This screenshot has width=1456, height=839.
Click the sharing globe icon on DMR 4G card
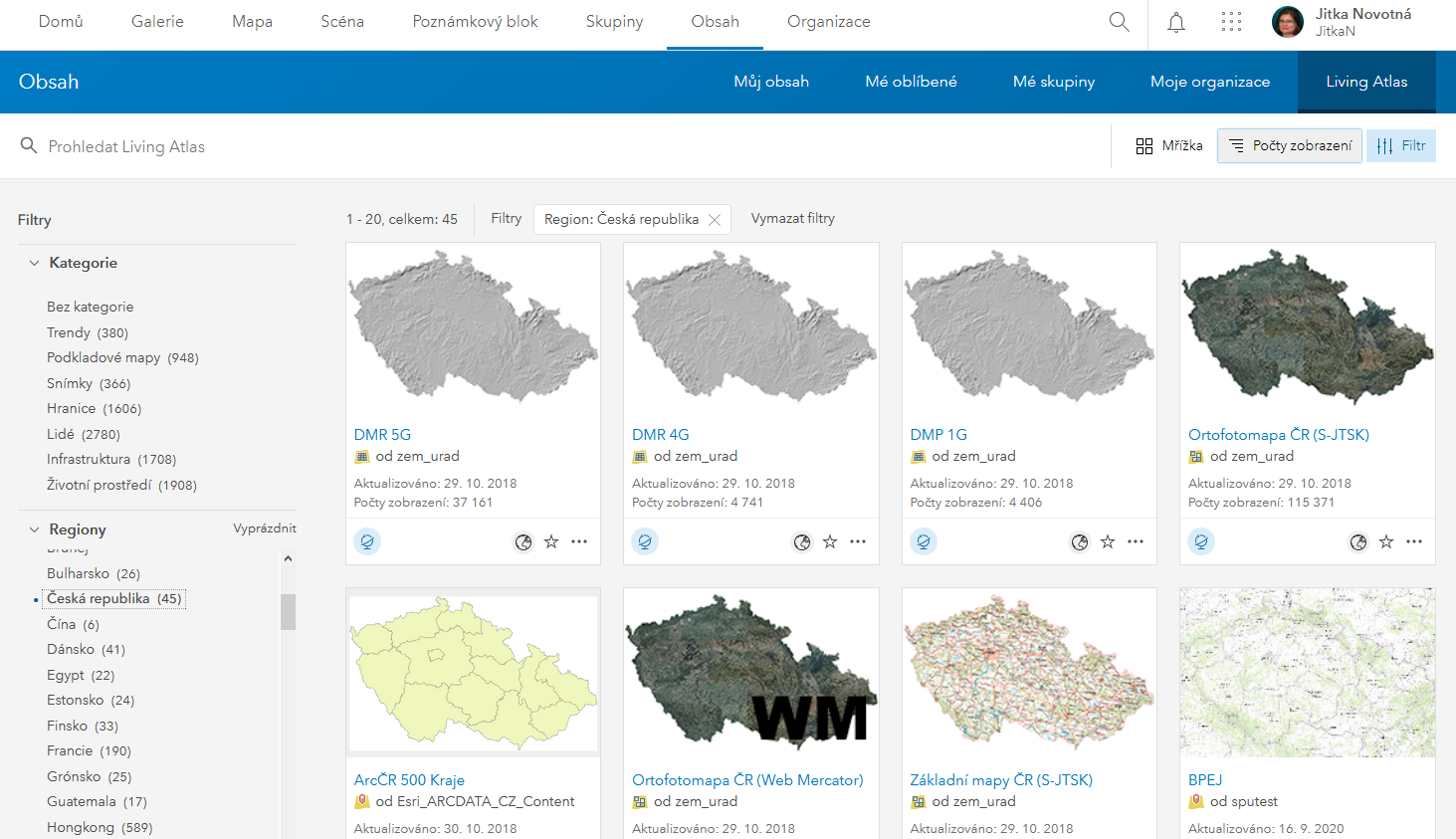[802, 541]
